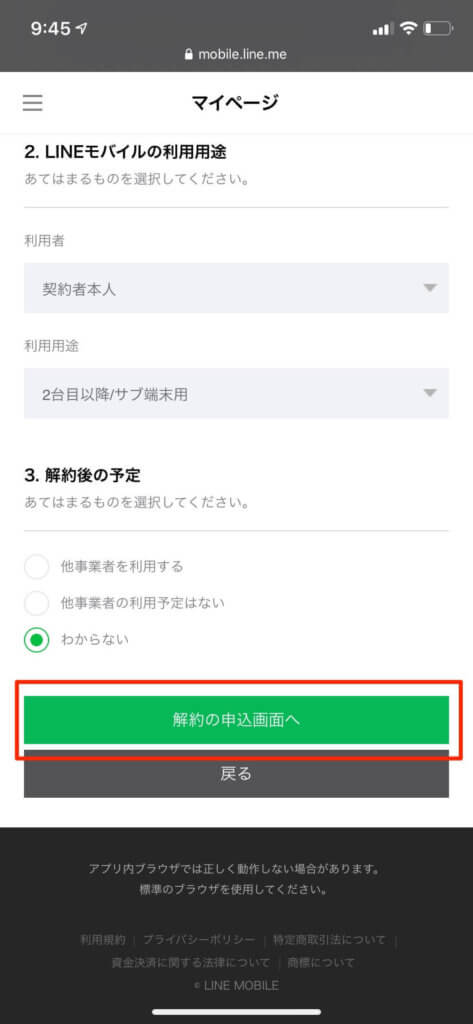
Task: Open the 利用者 dropdown showing 契約者本人
Action: (x=236, y=288)
